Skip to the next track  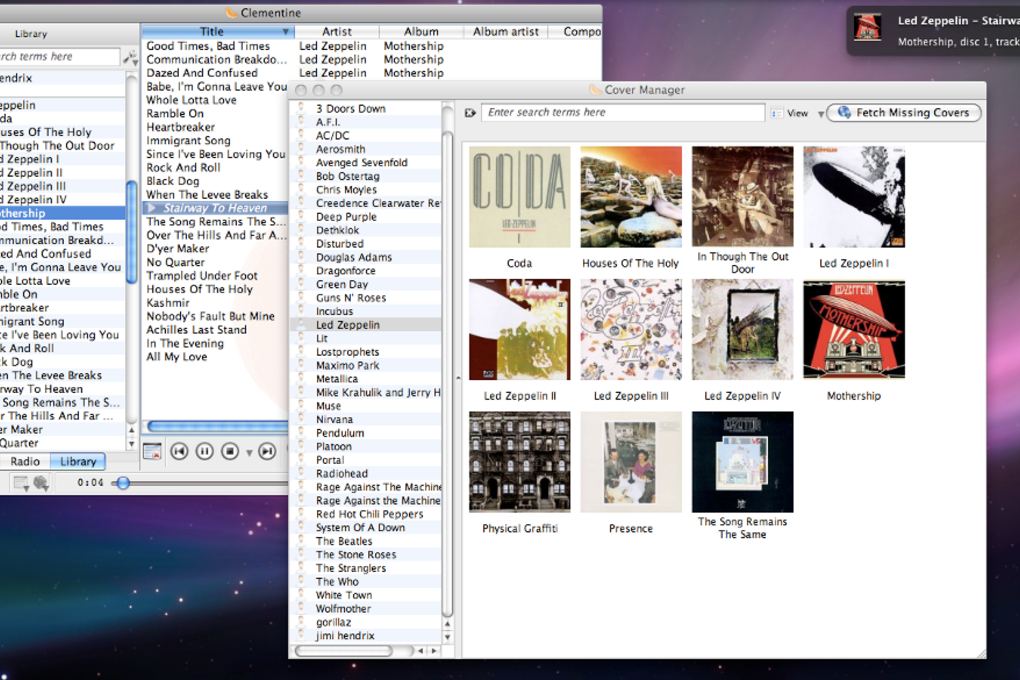(x=267, y=451)
